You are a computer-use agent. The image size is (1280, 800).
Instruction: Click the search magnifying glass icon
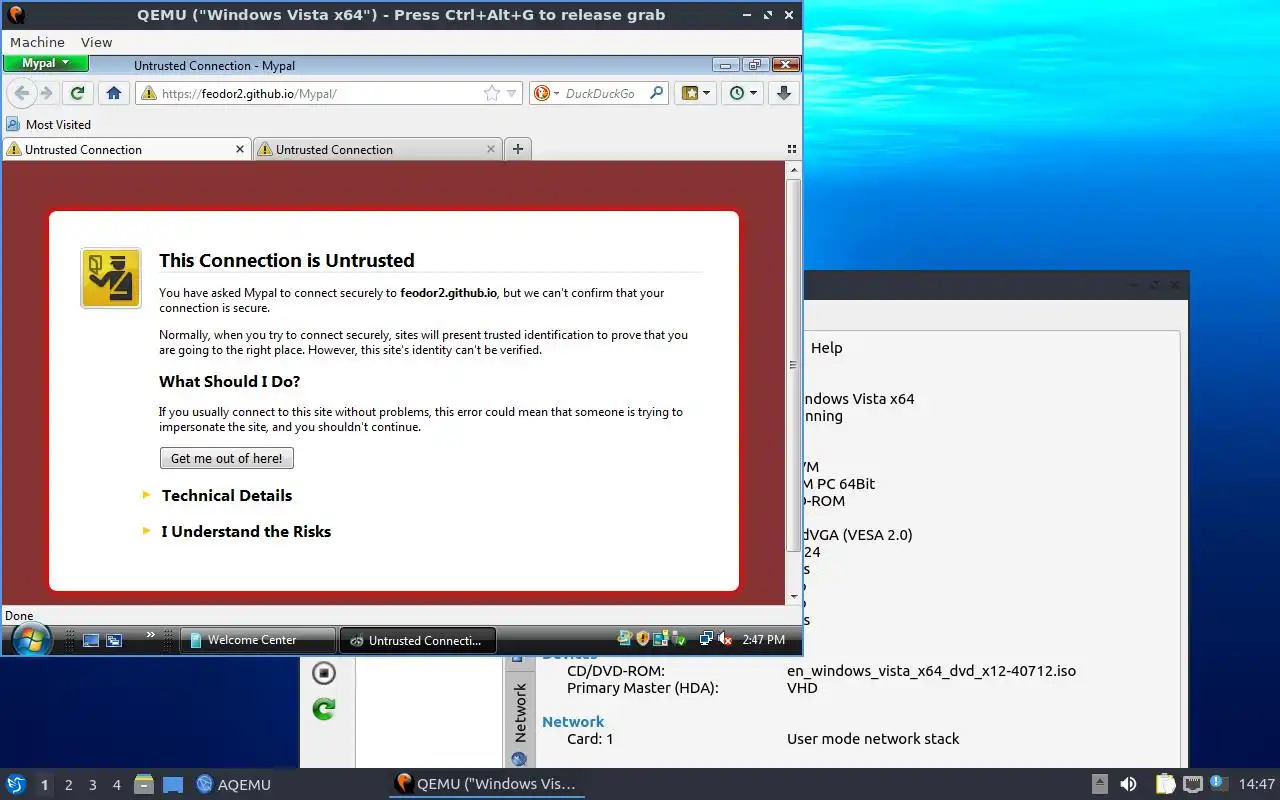pyautogui.click(x=656, y=93)
